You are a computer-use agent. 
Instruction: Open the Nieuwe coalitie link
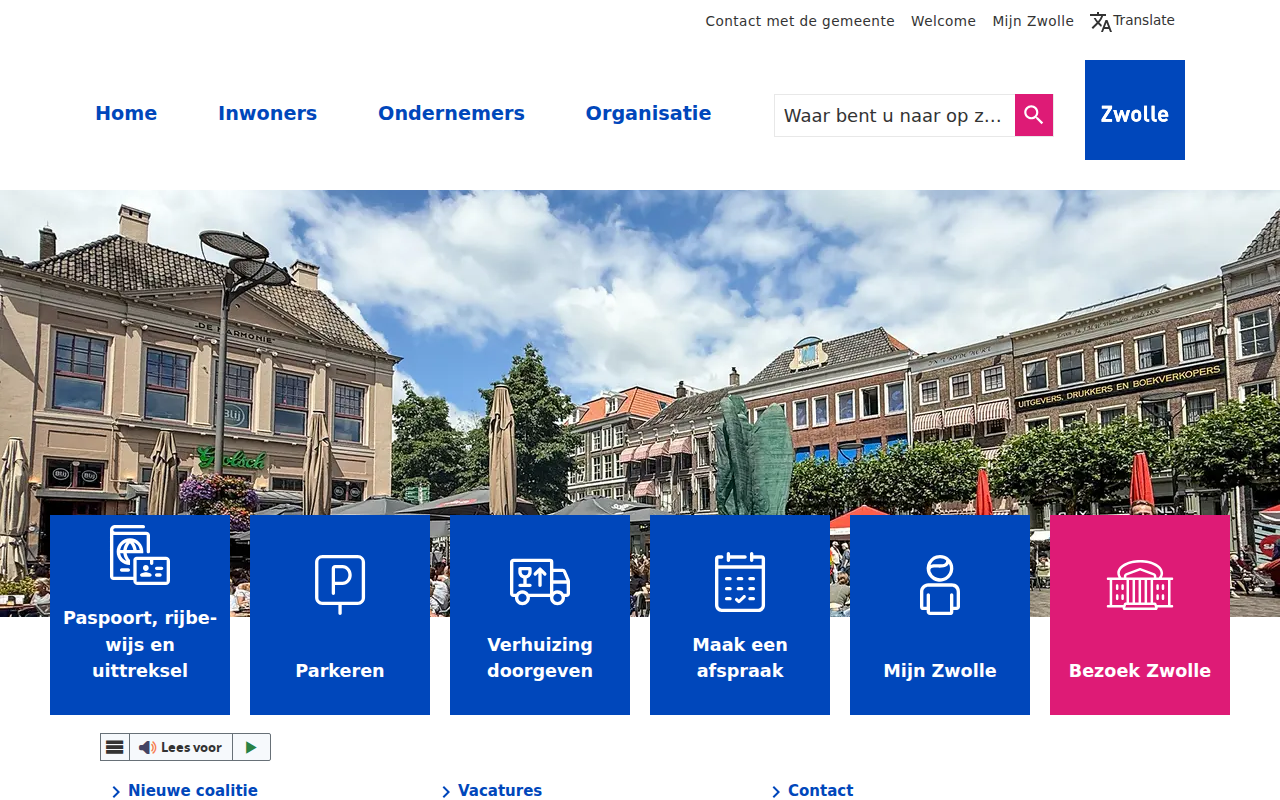pyautogui.click(x=193, y=790)
